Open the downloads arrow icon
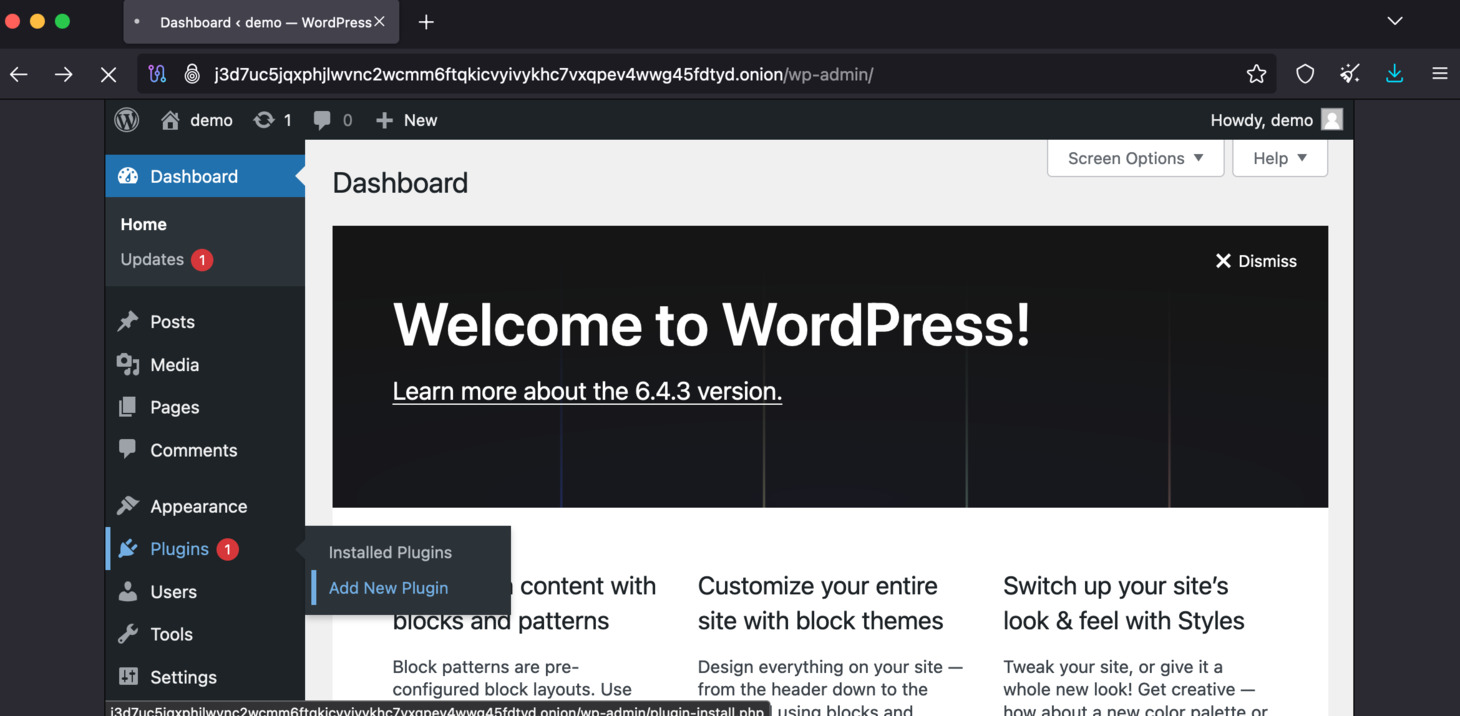The height and width of the screenshot is (716, 1460). [1395, 74]
